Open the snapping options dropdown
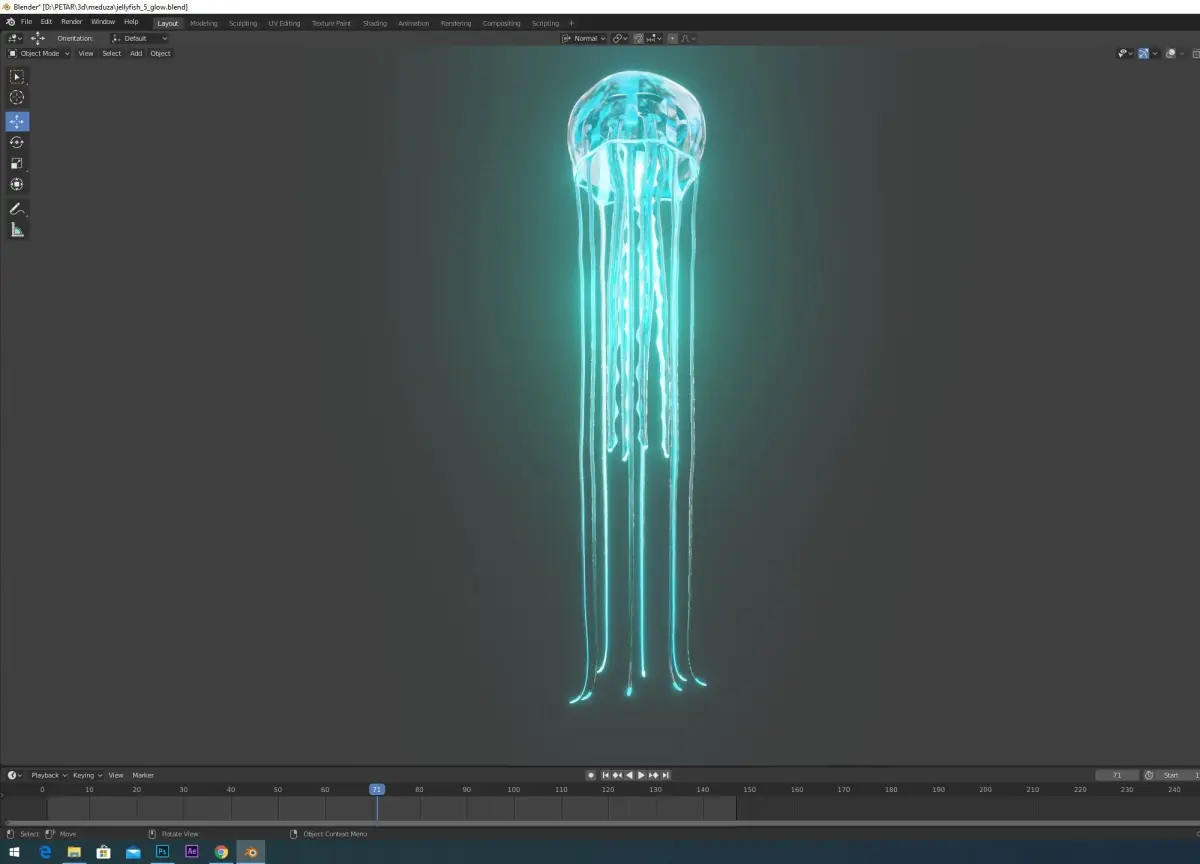The image size is (1200, 864). coord(654,38)
